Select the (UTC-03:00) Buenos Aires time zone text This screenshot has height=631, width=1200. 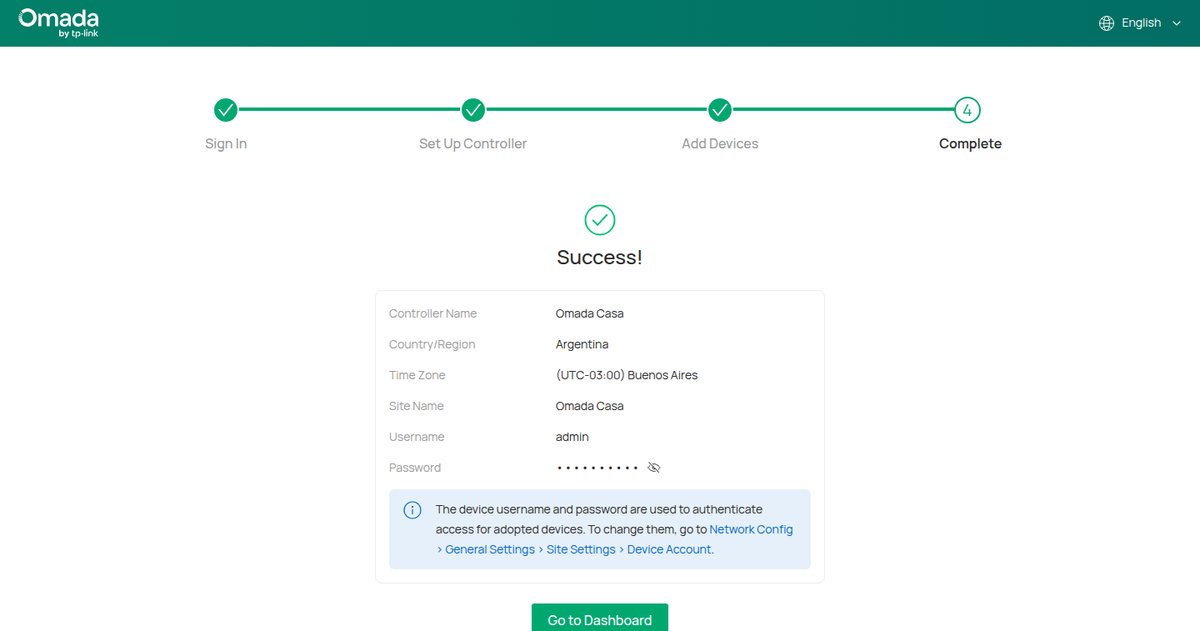pyautogui.click(x=627, y=375)
